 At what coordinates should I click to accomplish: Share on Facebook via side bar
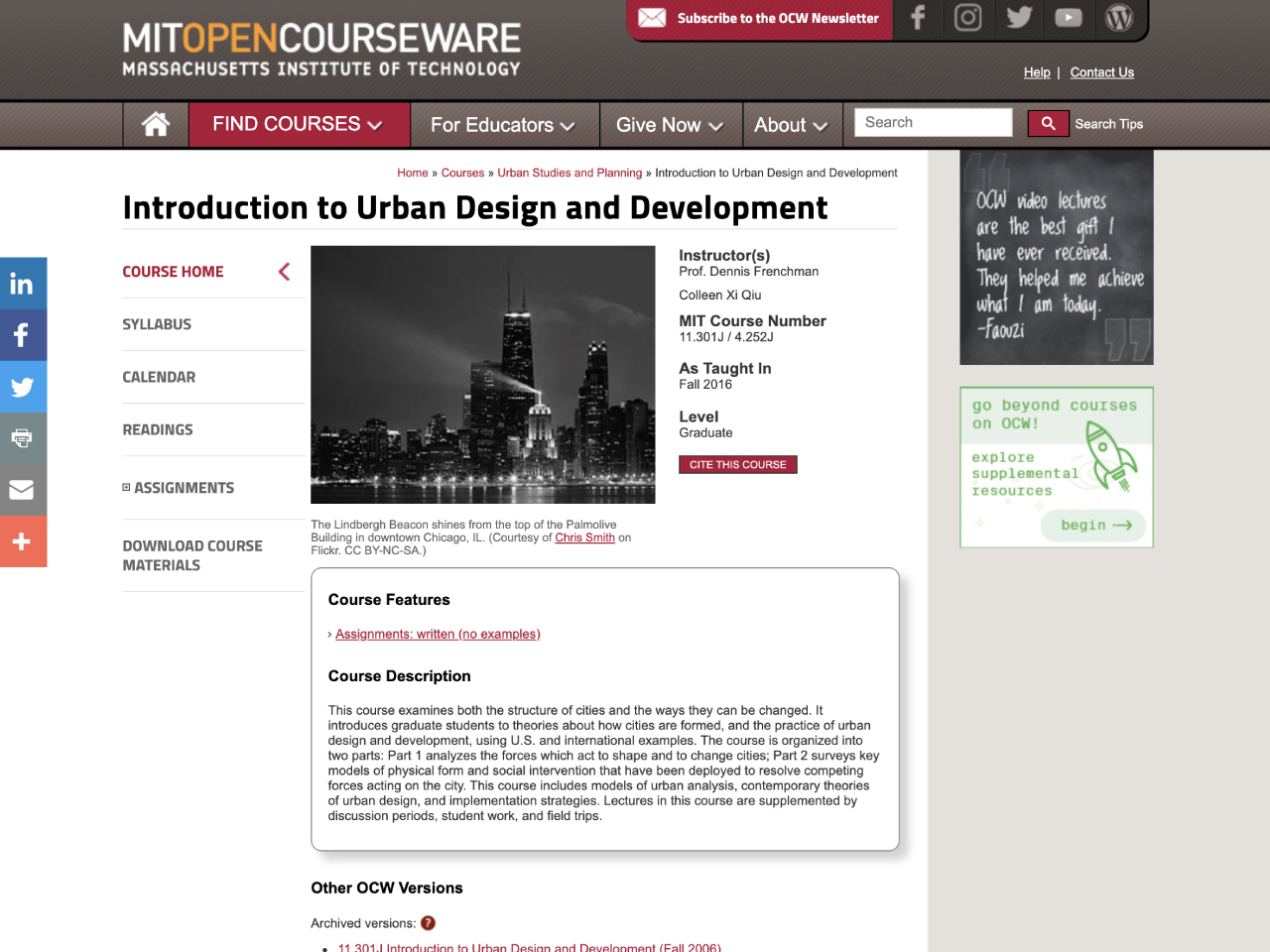tap(23, 335)
